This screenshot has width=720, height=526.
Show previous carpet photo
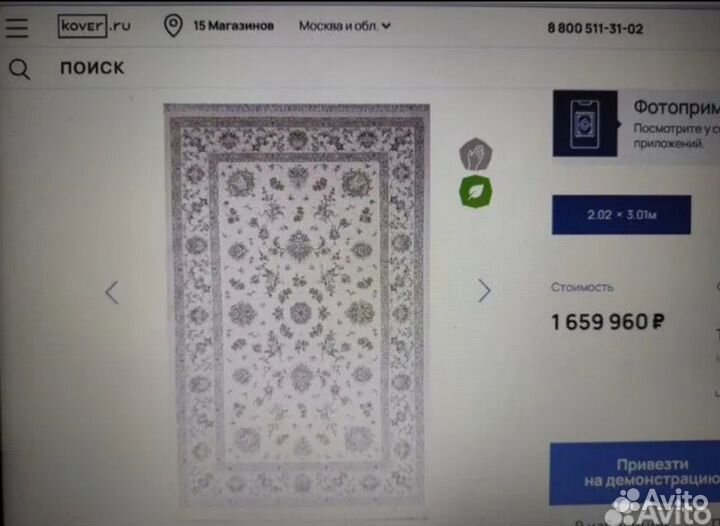pos(112,292)
